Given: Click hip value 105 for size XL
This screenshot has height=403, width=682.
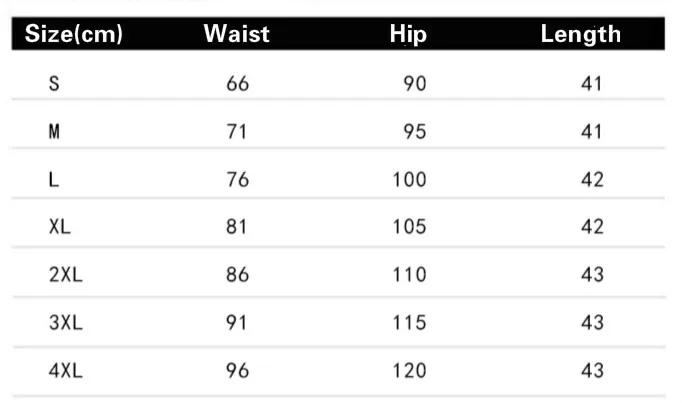Looking at the screenshot, I should [409, 227].
